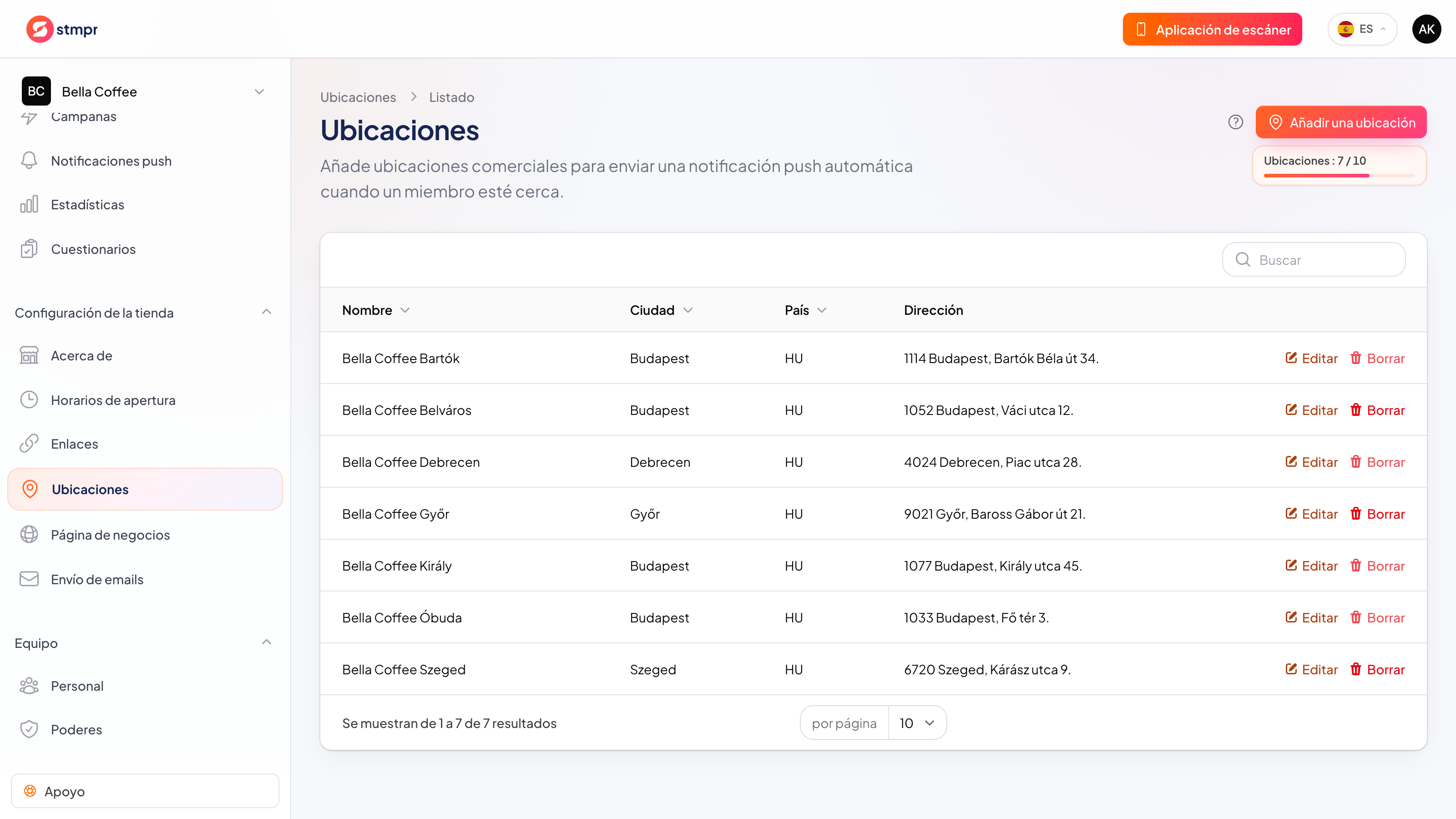Sort the table by País column

[x=805, y=310]
